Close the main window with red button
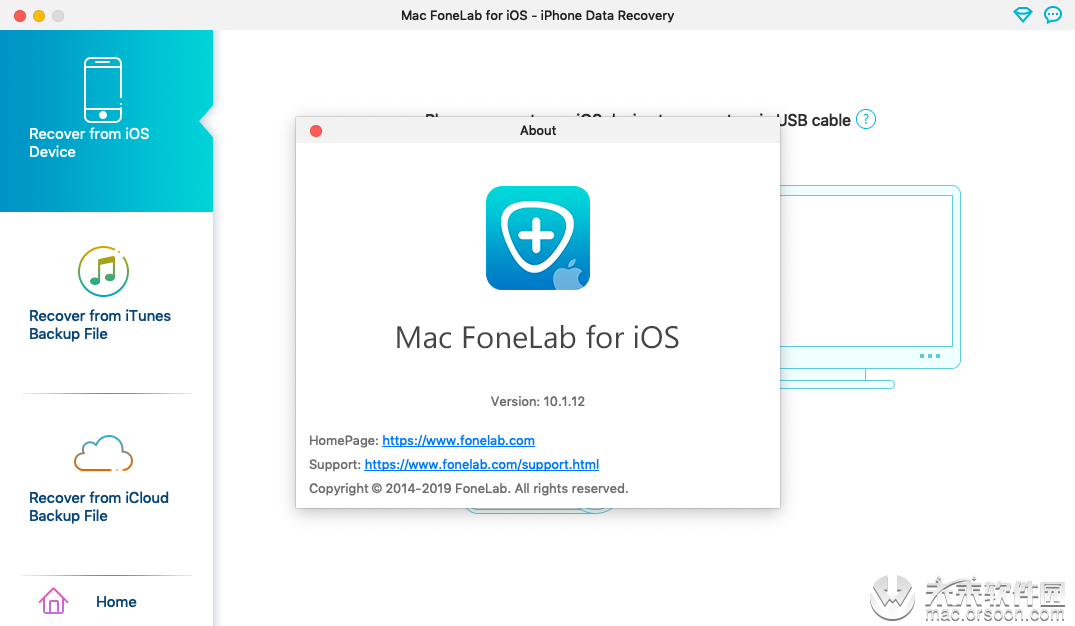 20,16
